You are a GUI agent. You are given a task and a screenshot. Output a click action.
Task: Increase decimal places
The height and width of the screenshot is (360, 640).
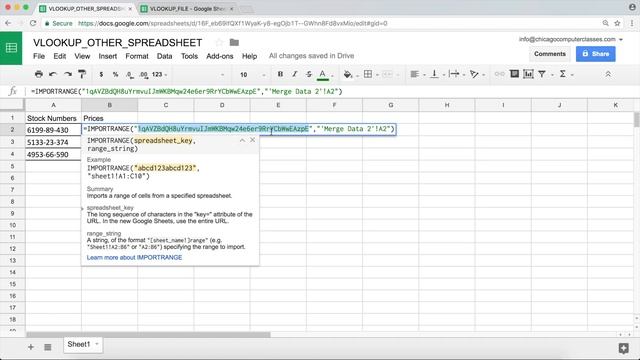coord(143,74)
